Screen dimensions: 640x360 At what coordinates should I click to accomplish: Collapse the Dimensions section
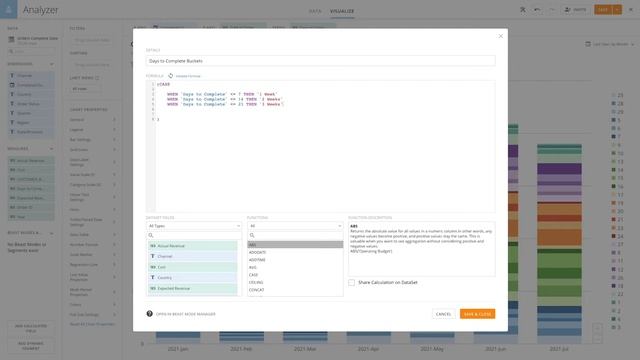[x=51, y=64]
